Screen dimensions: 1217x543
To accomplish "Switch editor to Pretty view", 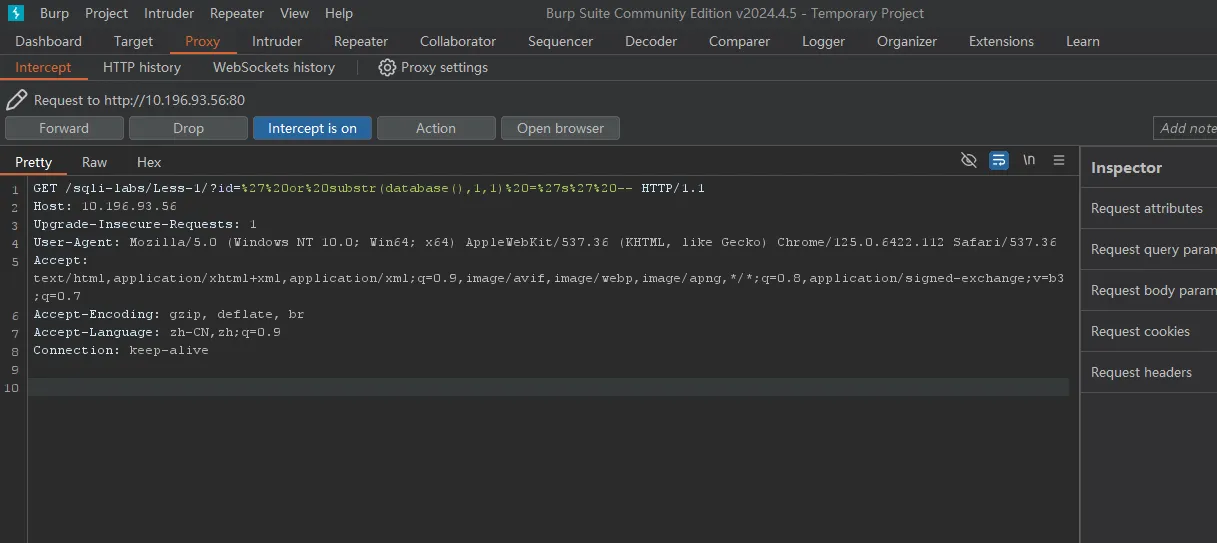I will tap(33, 162).
